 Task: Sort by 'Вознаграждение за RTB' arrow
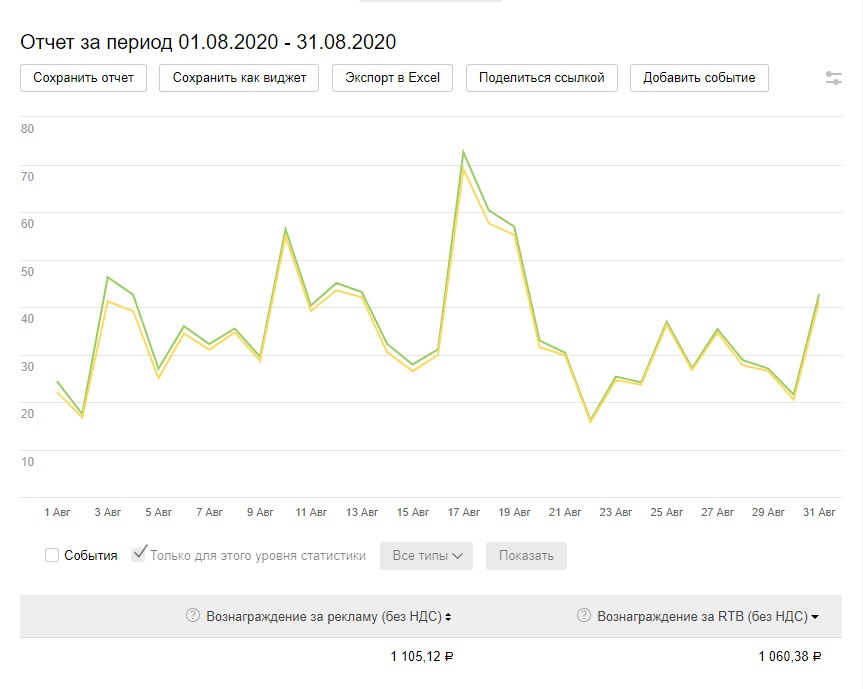click(x=815, y=617)
